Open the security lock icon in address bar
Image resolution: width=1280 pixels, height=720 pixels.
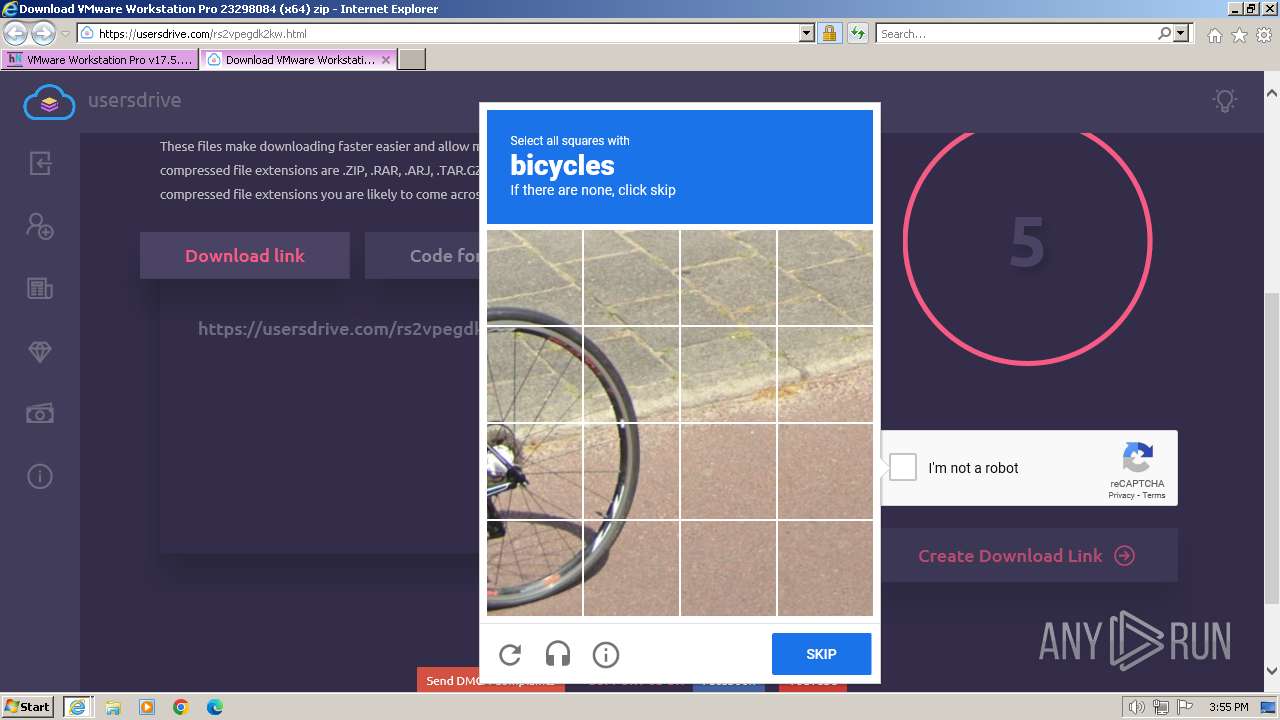(829, 33)
